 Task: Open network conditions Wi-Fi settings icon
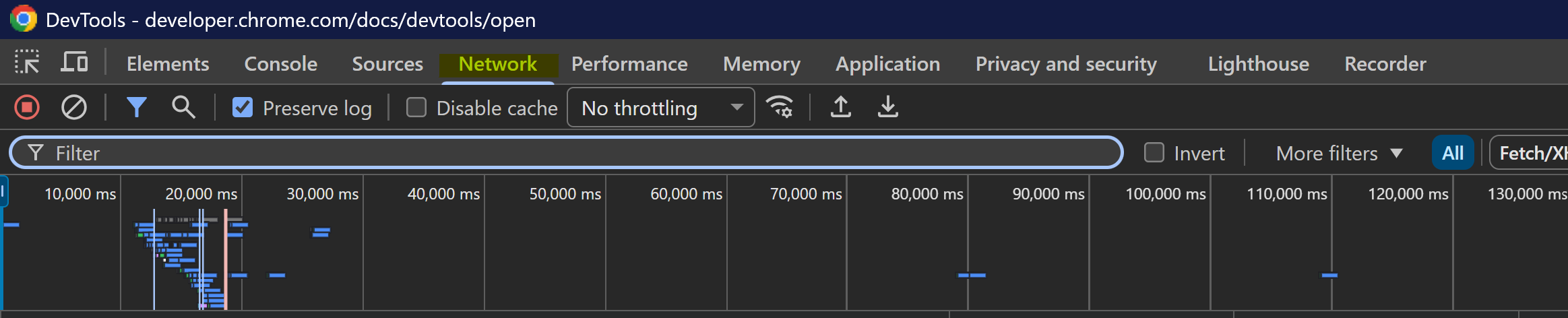click(780, 107)
